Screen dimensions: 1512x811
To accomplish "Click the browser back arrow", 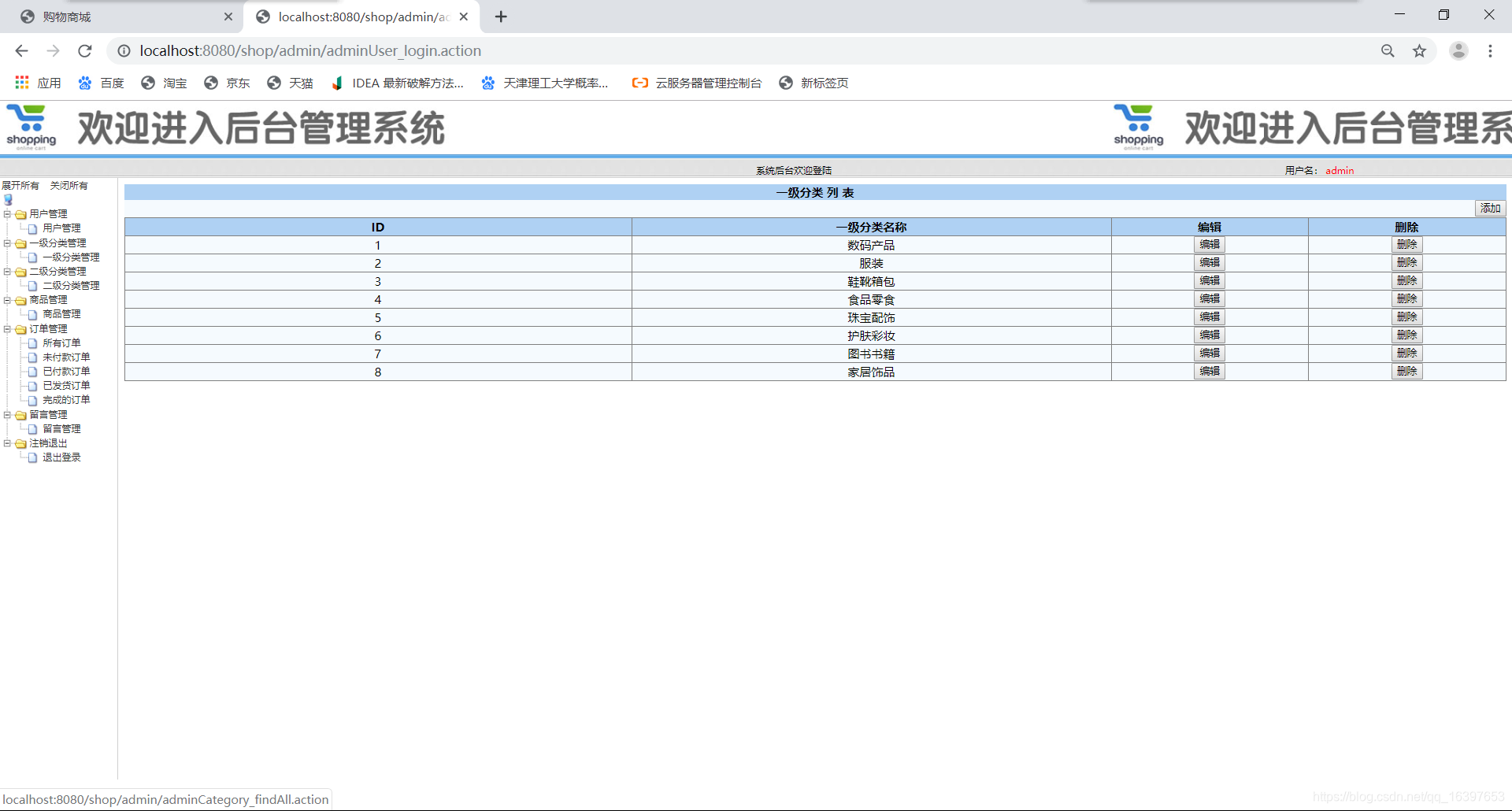I will point(21,50).
